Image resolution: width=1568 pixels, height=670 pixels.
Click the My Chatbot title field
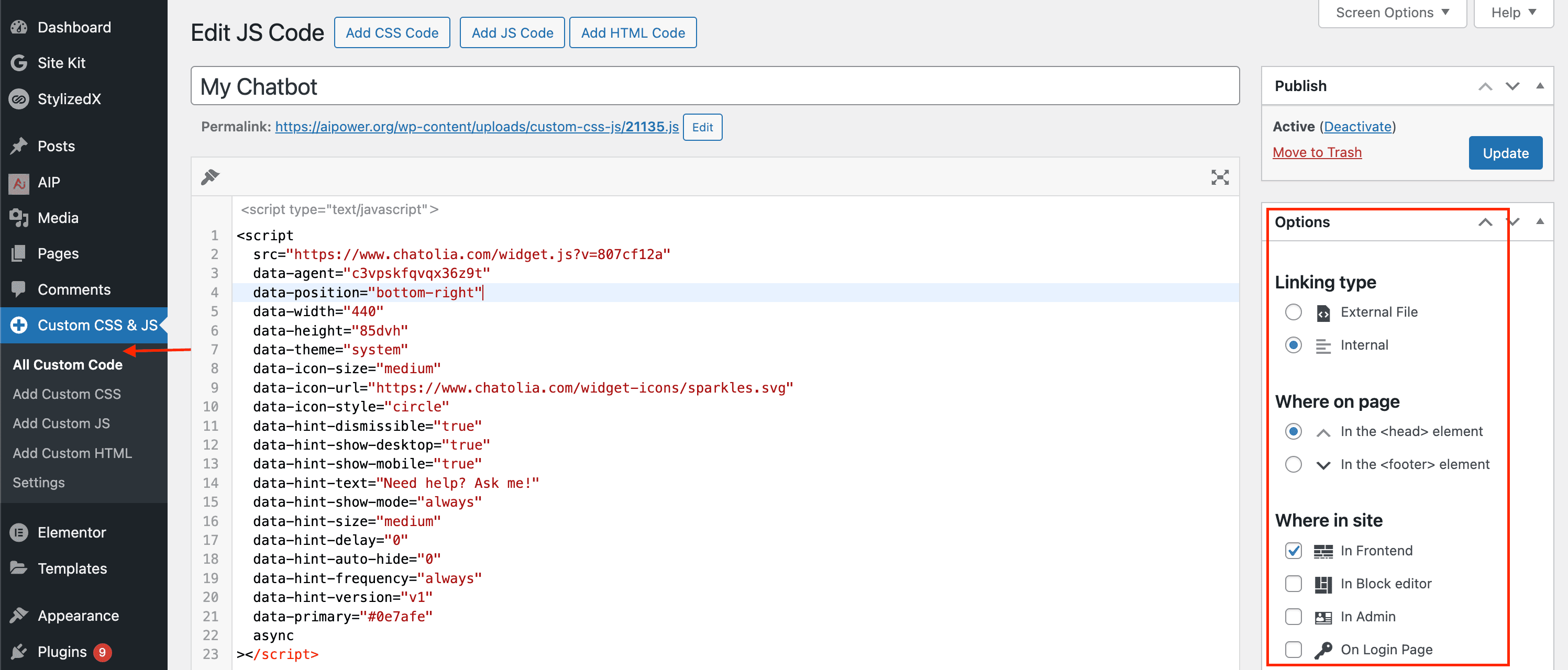(715, 86)
